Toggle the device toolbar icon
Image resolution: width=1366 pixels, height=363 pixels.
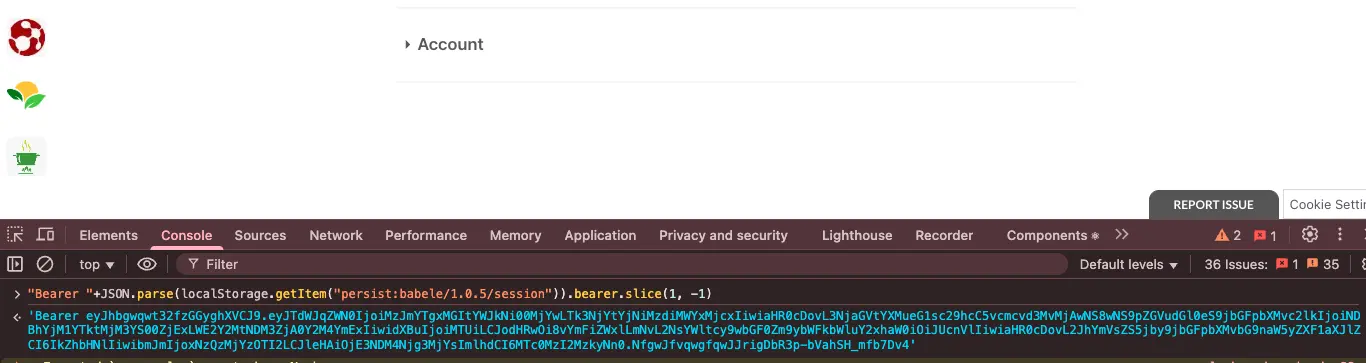point(45,235)
